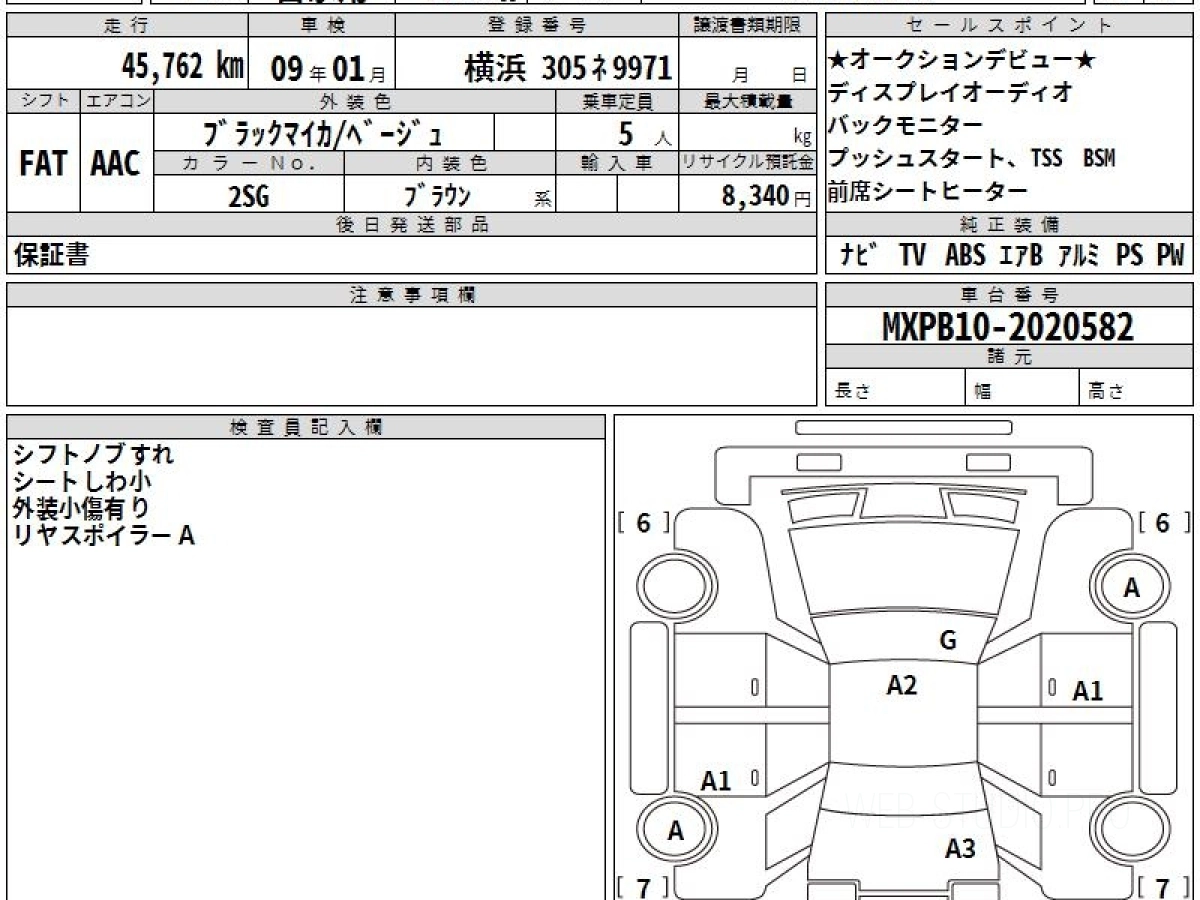Select the front wheel marked A
Viewport: 1200px width, 900px height.
(1131, 588)
